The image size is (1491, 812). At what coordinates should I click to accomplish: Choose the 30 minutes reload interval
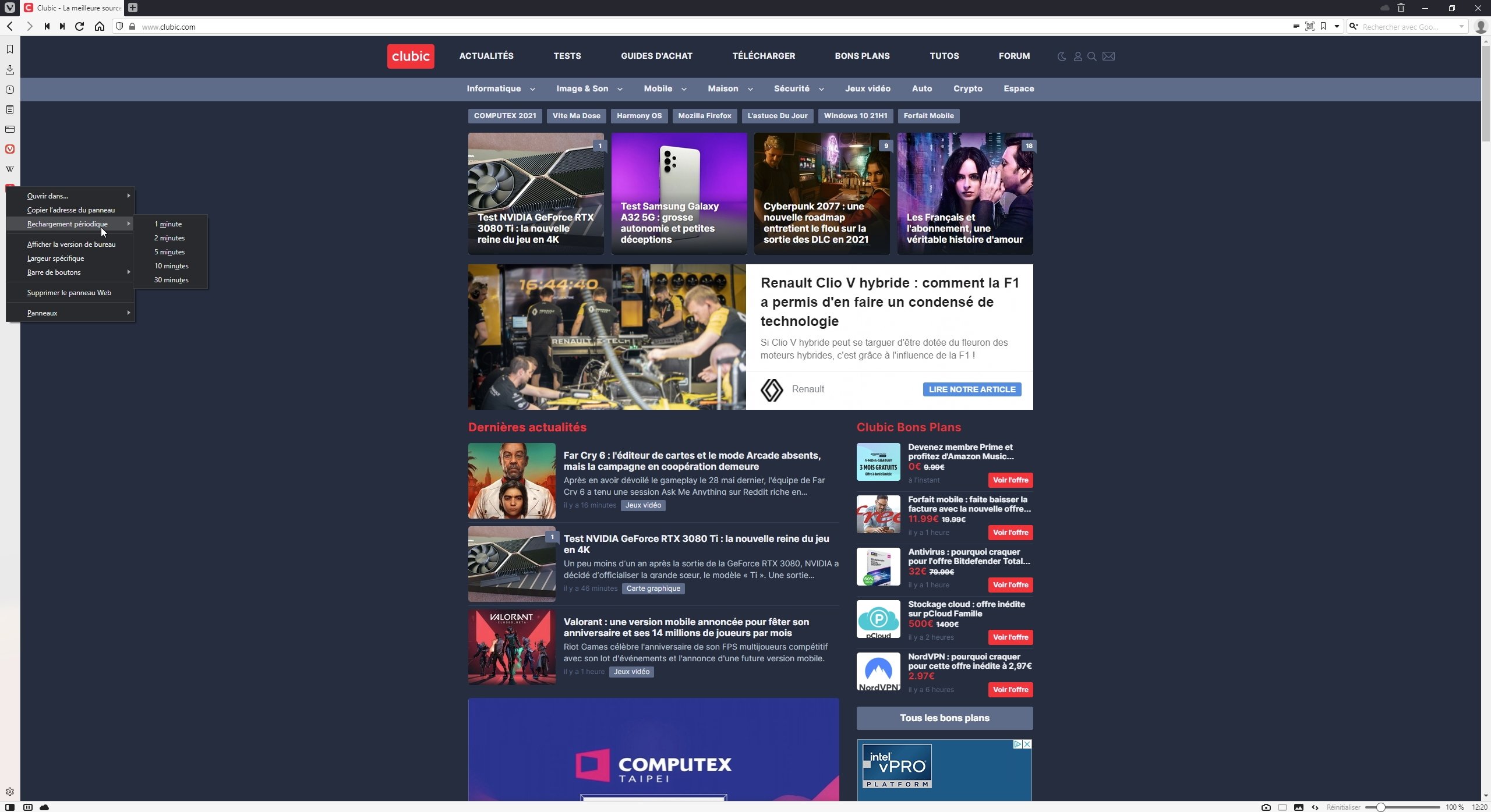(170, 280)
